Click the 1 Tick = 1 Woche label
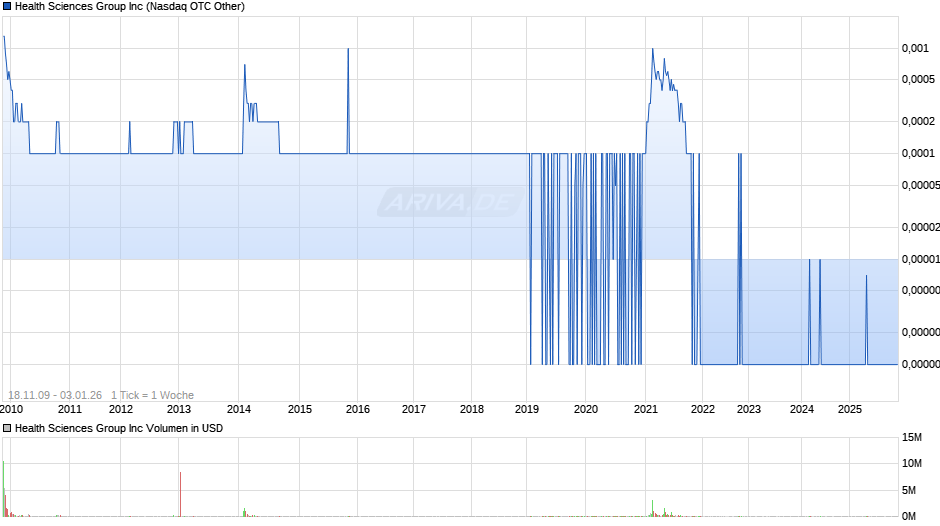The height and width of the screenshot is (526, 940). point(152,395)
